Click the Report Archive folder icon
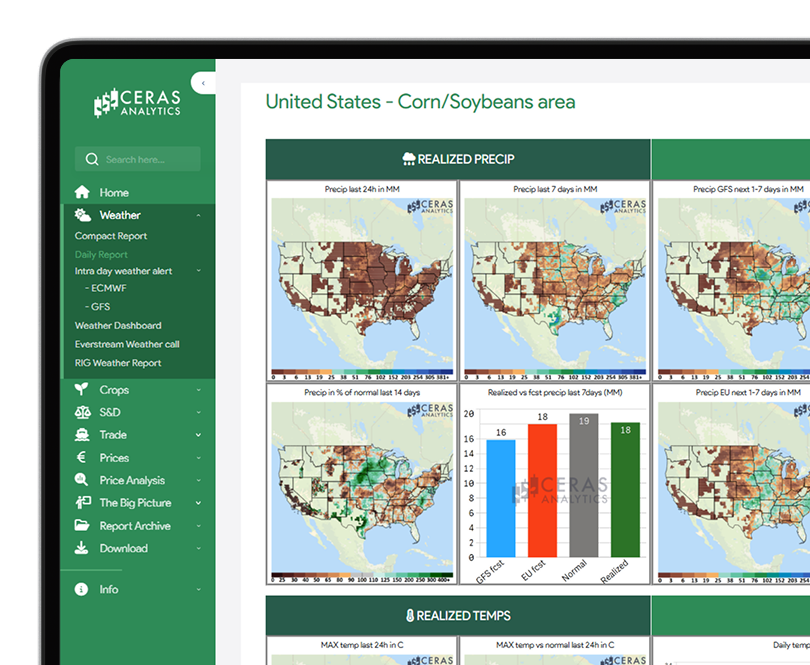The image size is (810, 665). (82, 525)
